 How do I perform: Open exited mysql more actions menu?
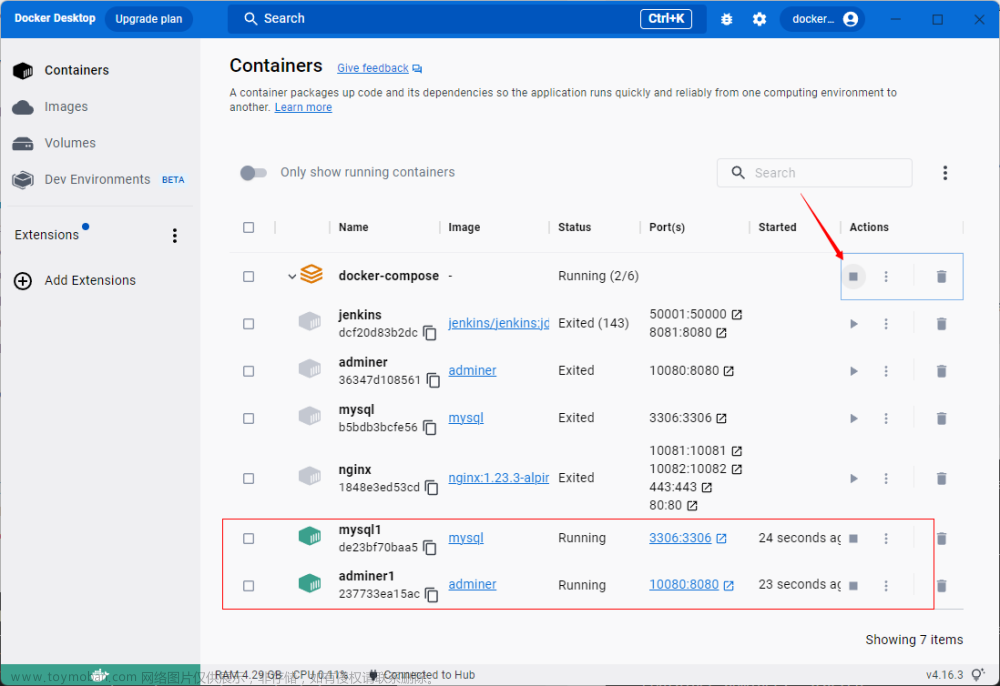(x=886, y=418)
